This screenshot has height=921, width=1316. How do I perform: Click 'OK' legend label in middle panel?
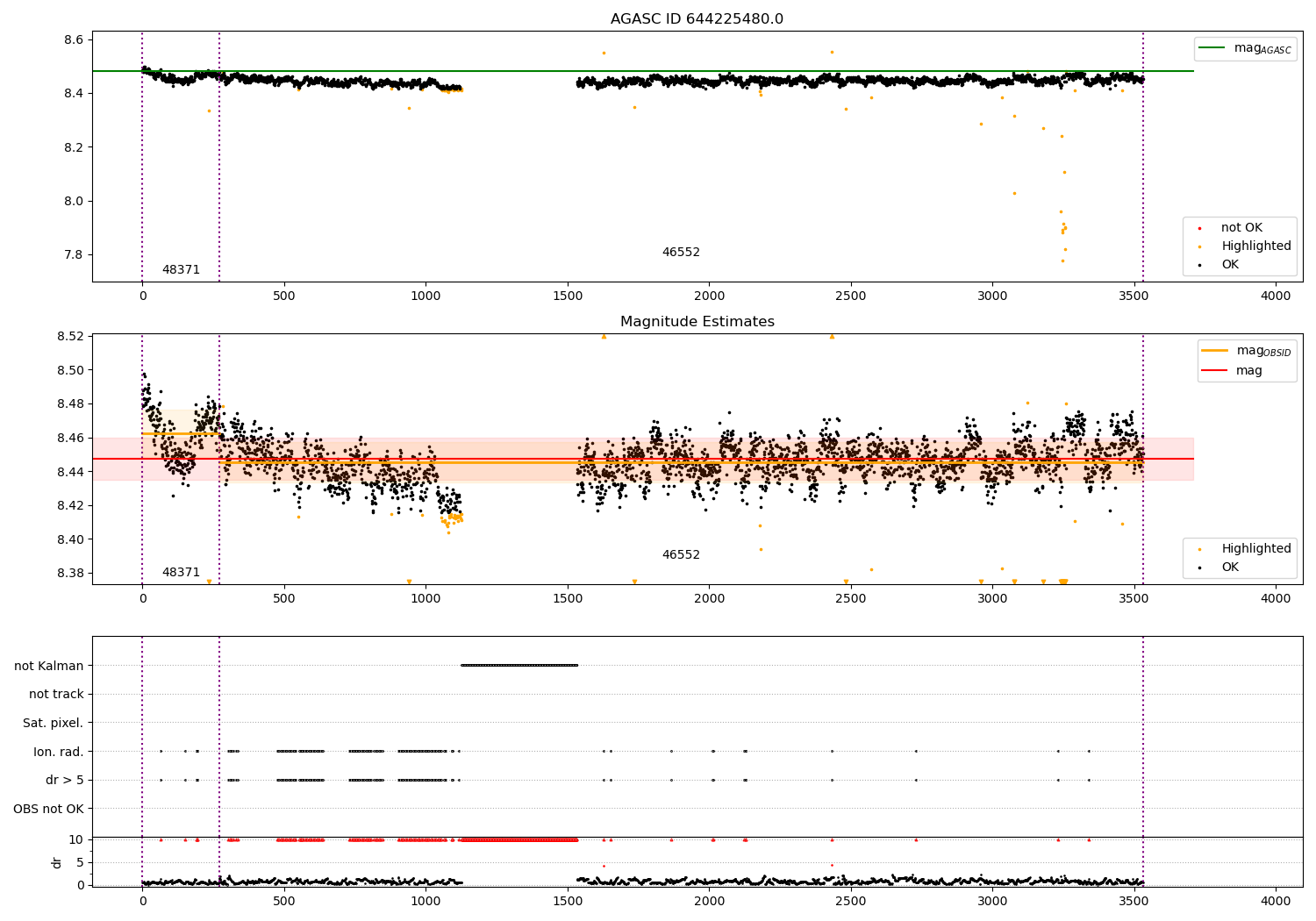point(1230,568)
